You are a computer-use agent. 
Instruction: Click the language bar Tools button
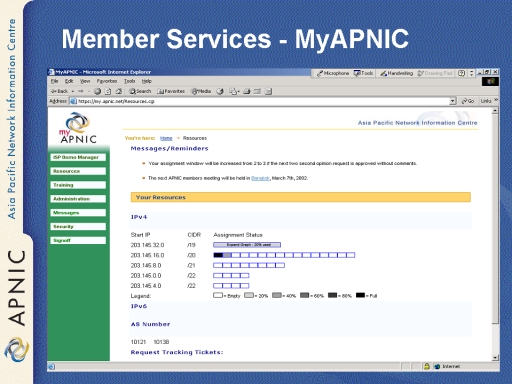363,73
